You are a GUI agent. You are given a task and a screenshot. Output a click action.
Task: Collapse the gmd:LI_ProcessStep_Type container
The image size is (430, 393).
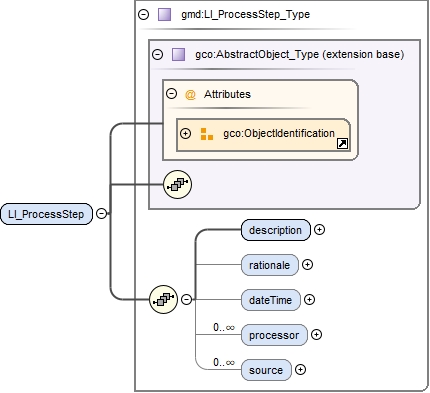click(143, 14)
